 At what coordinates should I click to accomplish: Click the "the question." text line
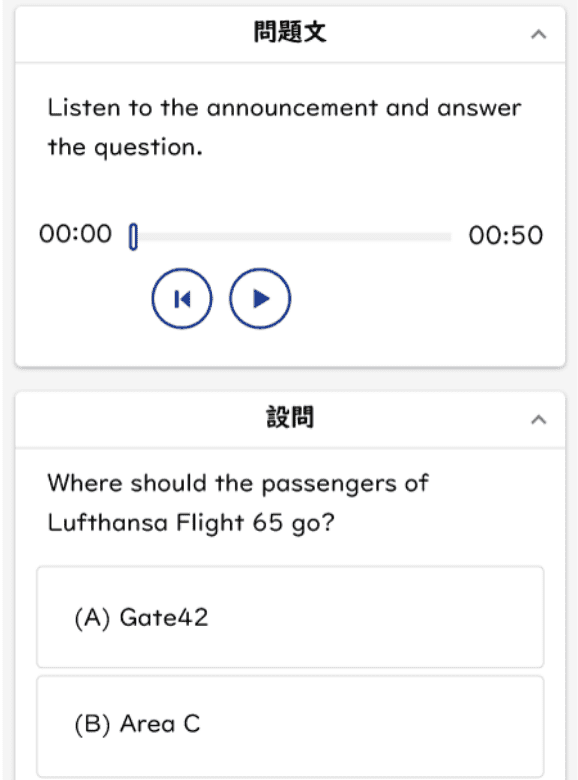pyautogui.click(x=125, y=148)
